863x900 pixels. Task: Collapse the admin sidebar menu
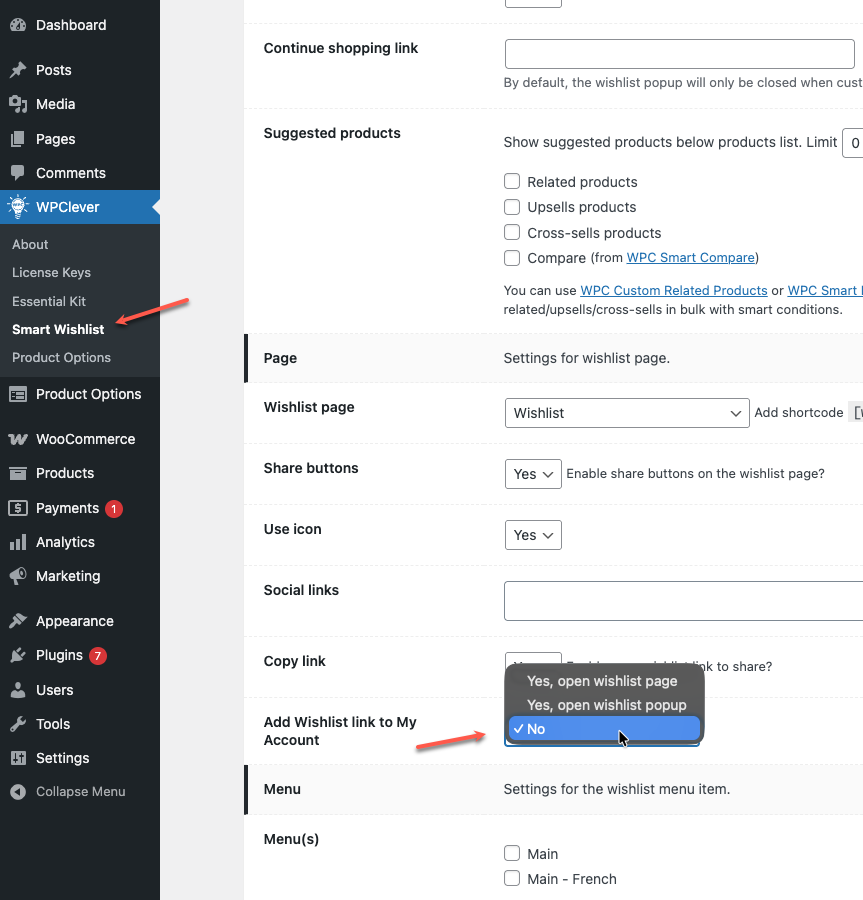(80, 792)
